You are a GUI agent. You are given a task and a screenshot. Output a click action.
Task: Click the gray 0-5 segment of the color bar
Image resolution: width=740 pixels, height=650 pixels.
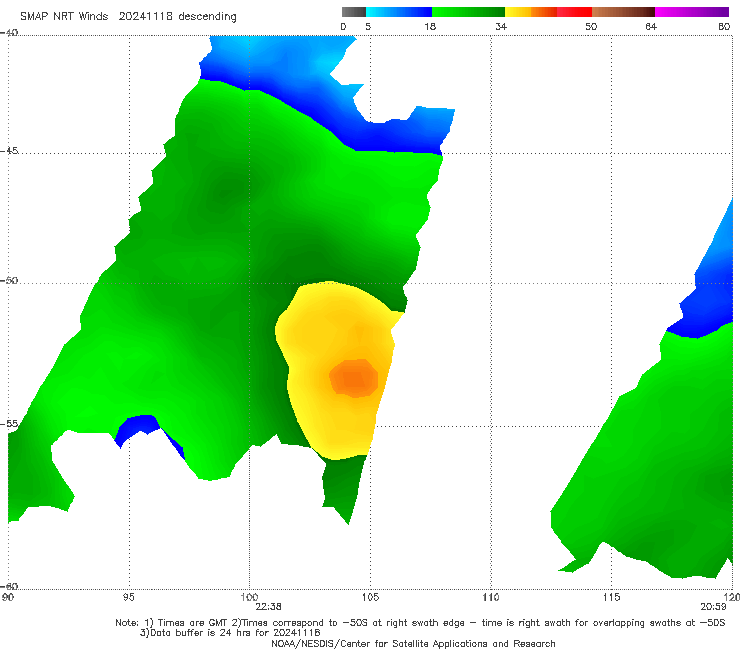354,12
